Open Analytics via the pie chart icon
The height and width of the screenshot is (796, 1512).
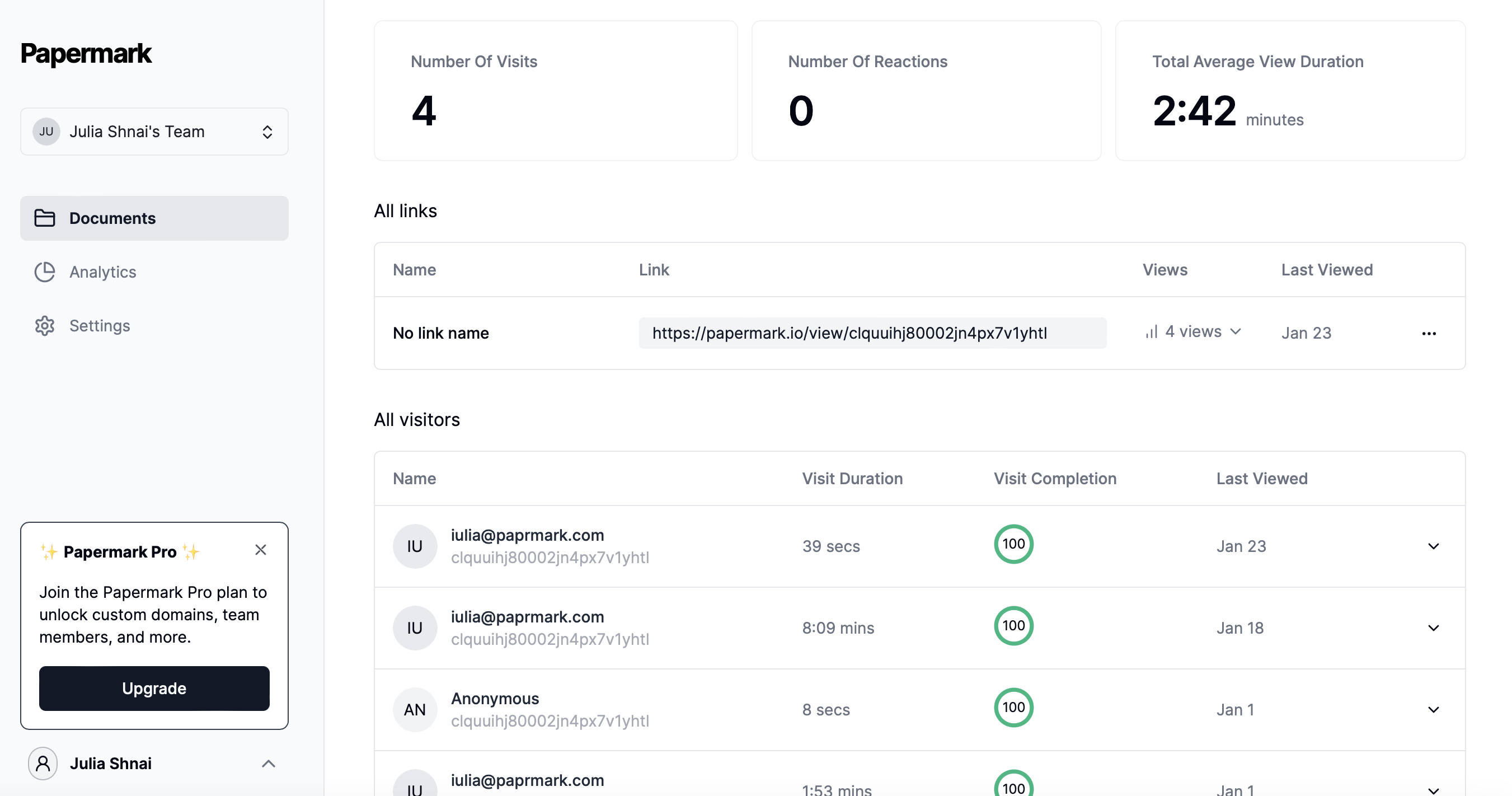45,272
